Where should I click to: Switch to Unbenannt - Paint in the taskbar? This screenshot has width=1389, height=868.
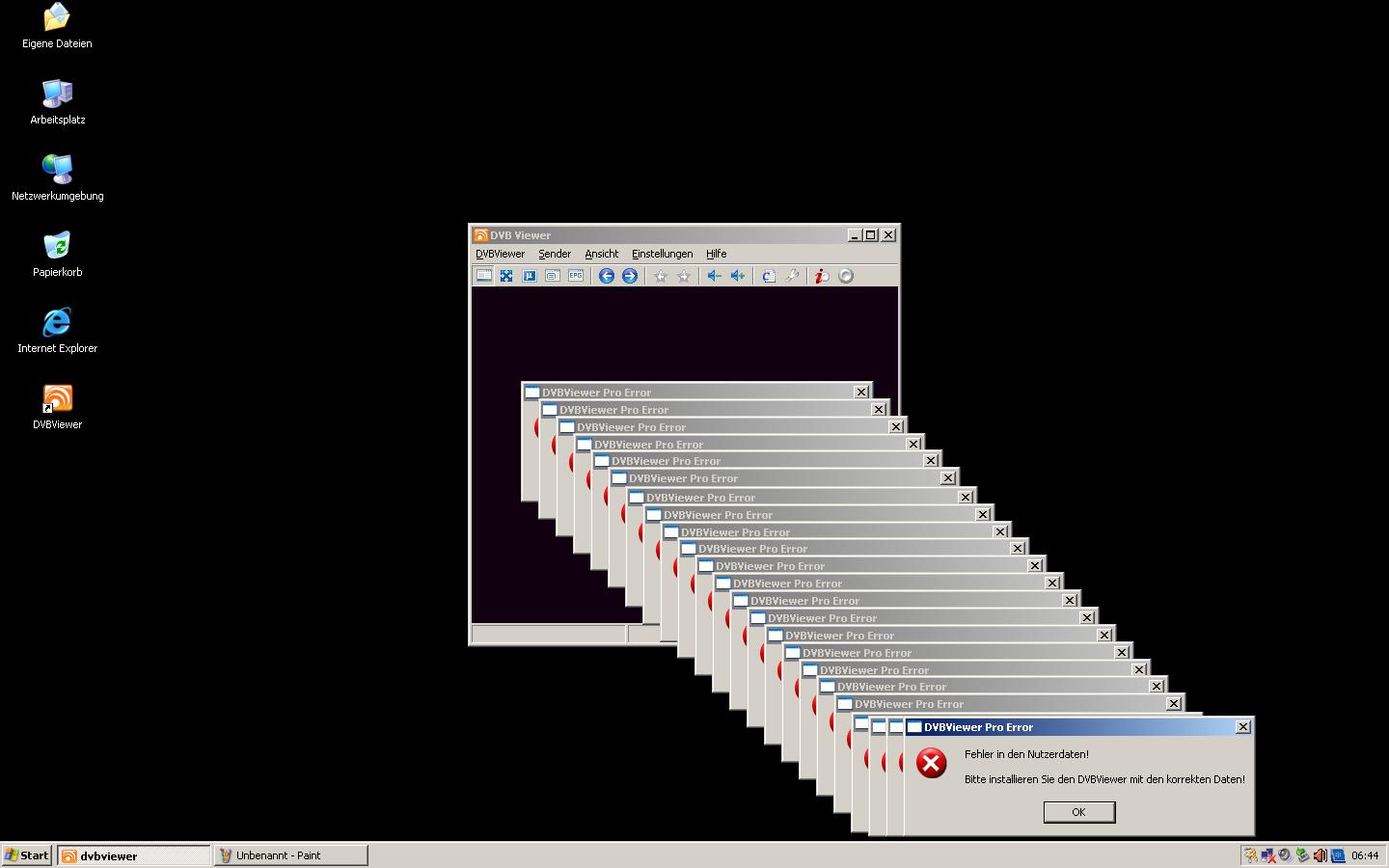(290, 855)
